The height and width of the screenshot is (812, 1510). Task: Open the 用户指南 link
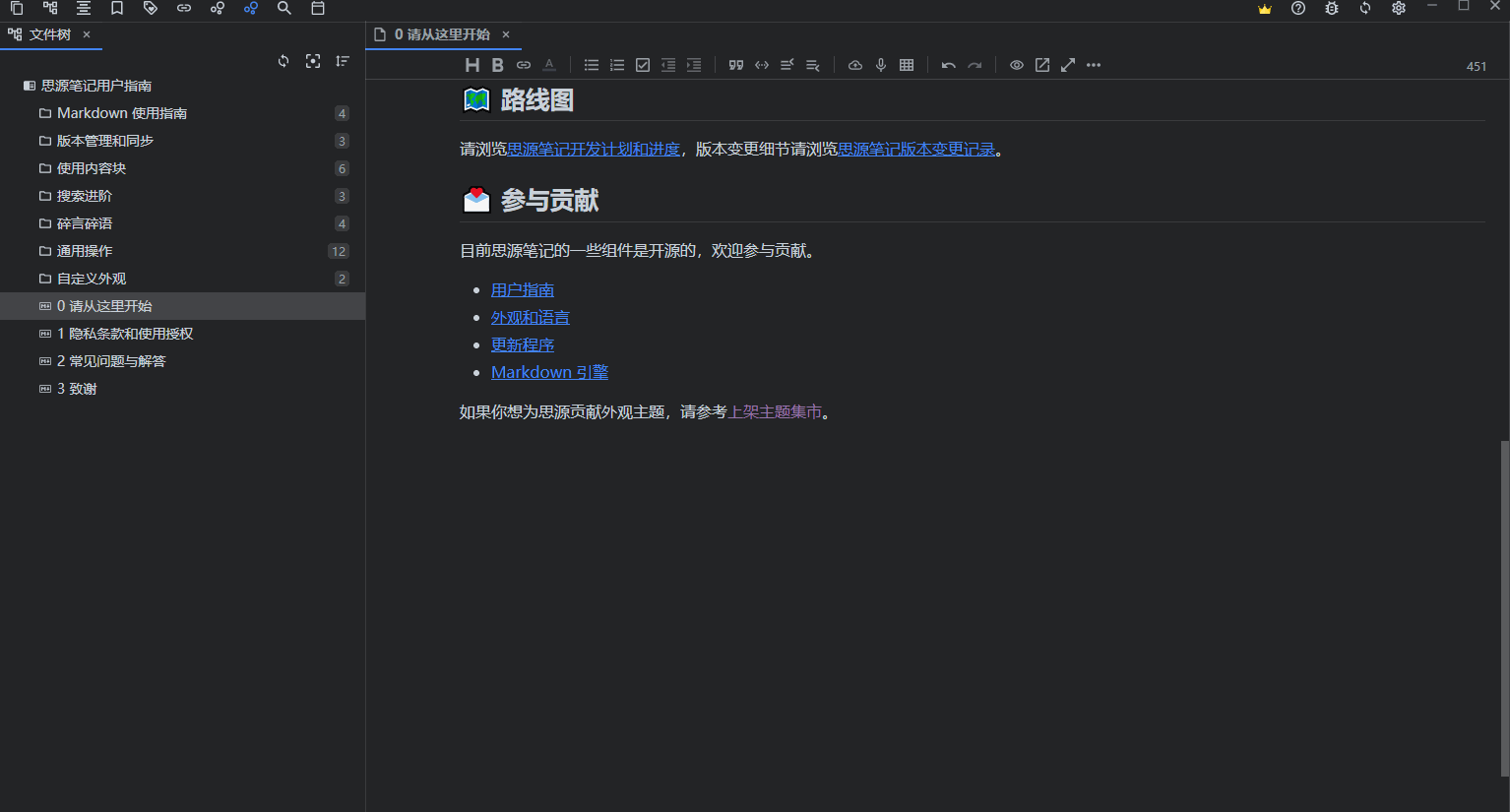(522, 289)
